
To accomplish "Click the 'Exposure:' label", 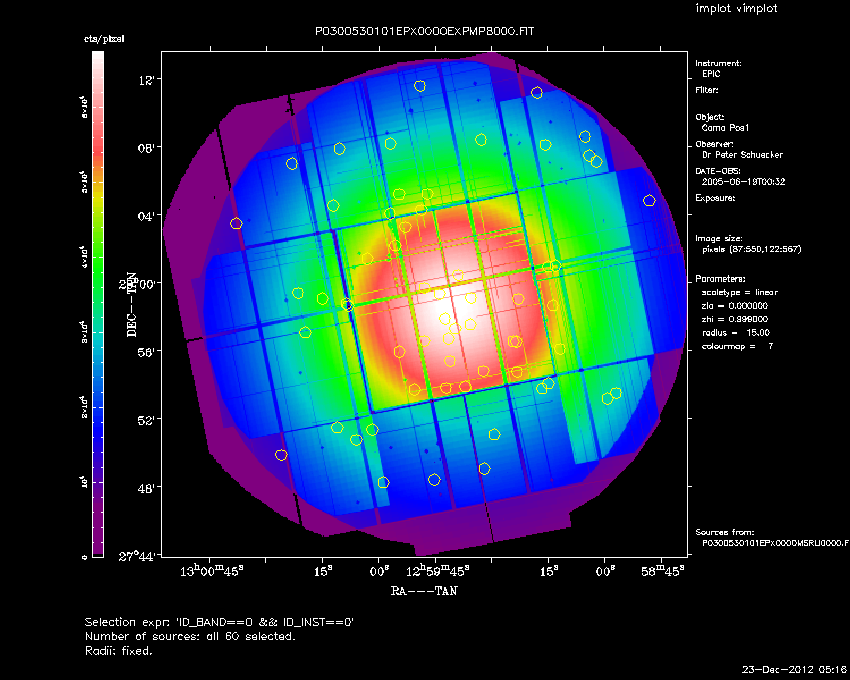I will (x=715, y=198).
